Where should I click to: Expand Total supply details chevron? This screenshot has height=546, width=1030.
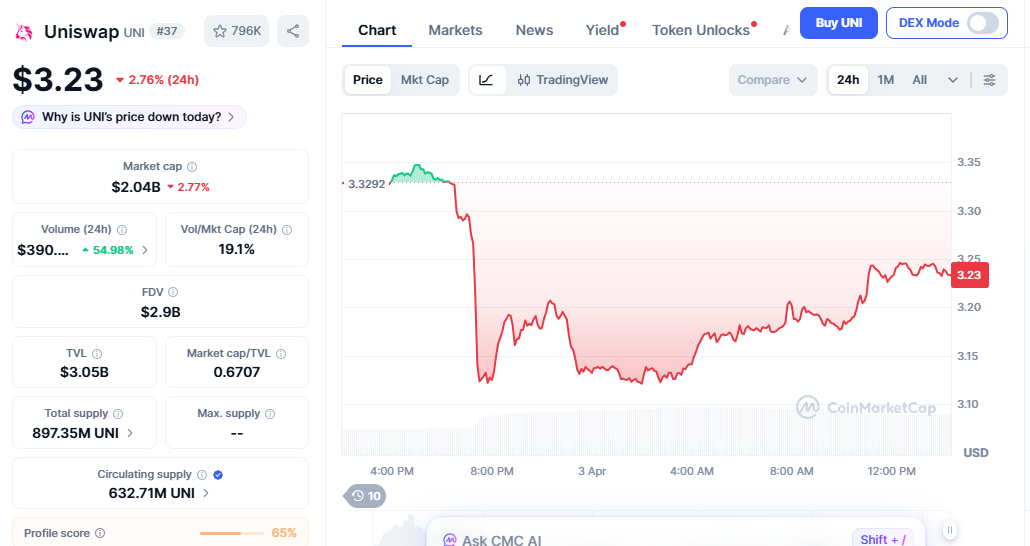130,433
